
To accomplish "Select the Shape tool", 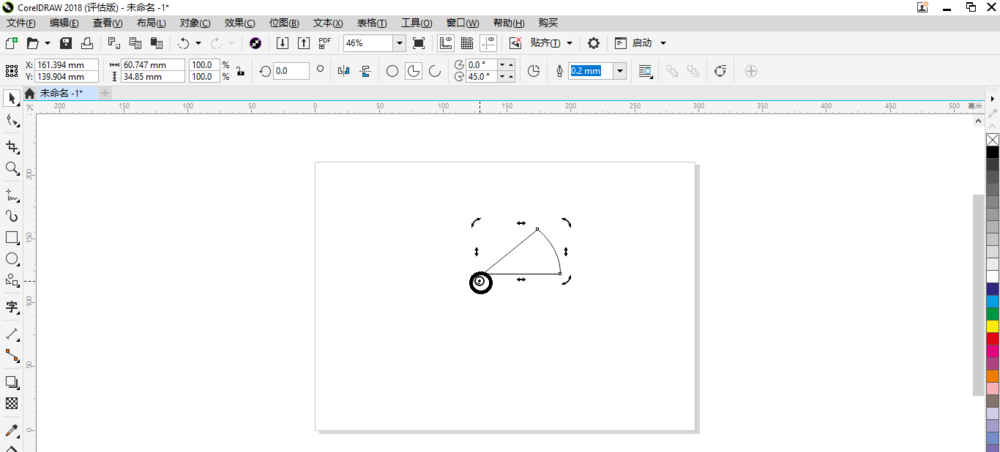I will [11, 120].
